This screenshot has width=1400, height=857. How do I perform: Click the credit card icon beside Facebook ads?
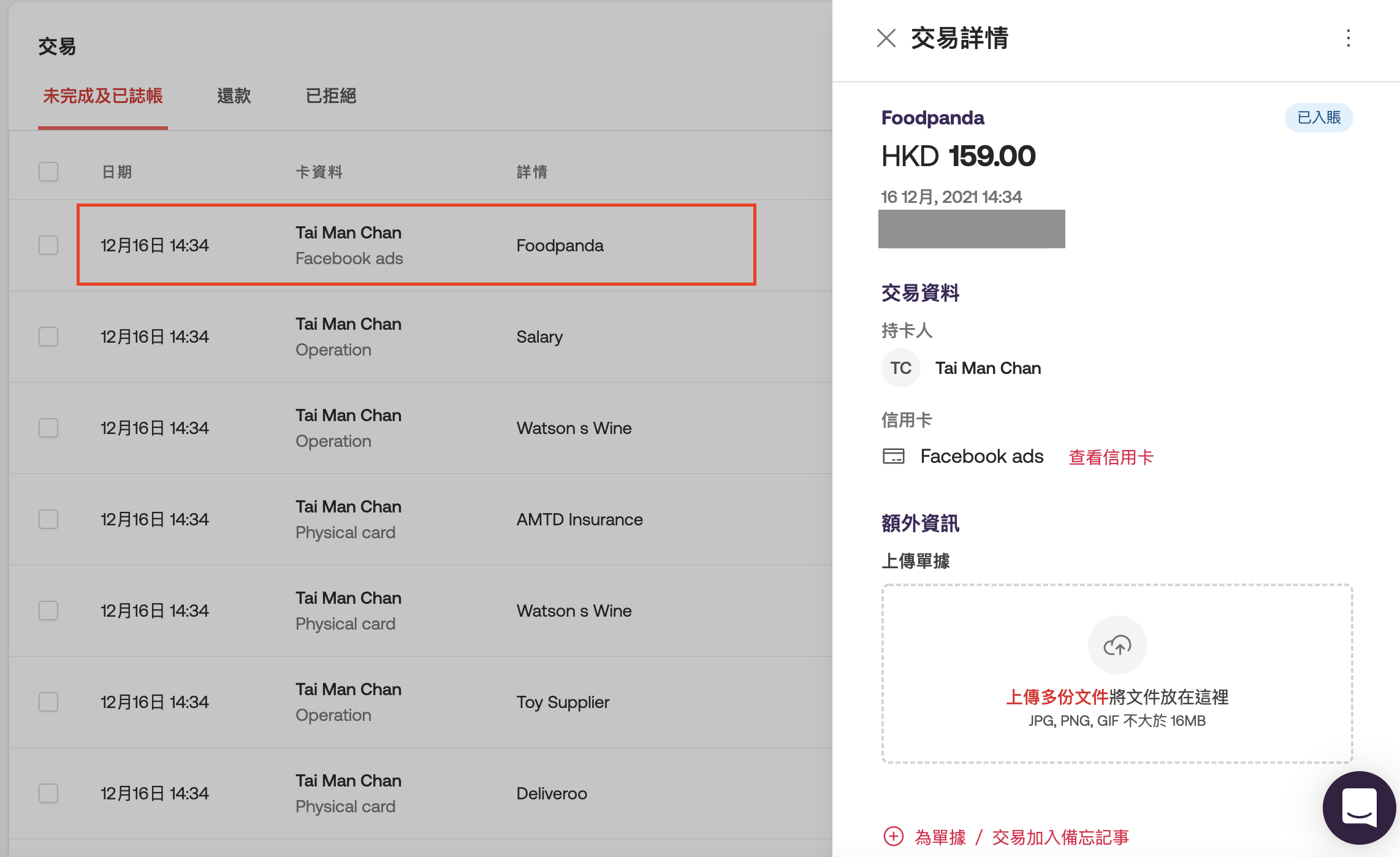893,456
